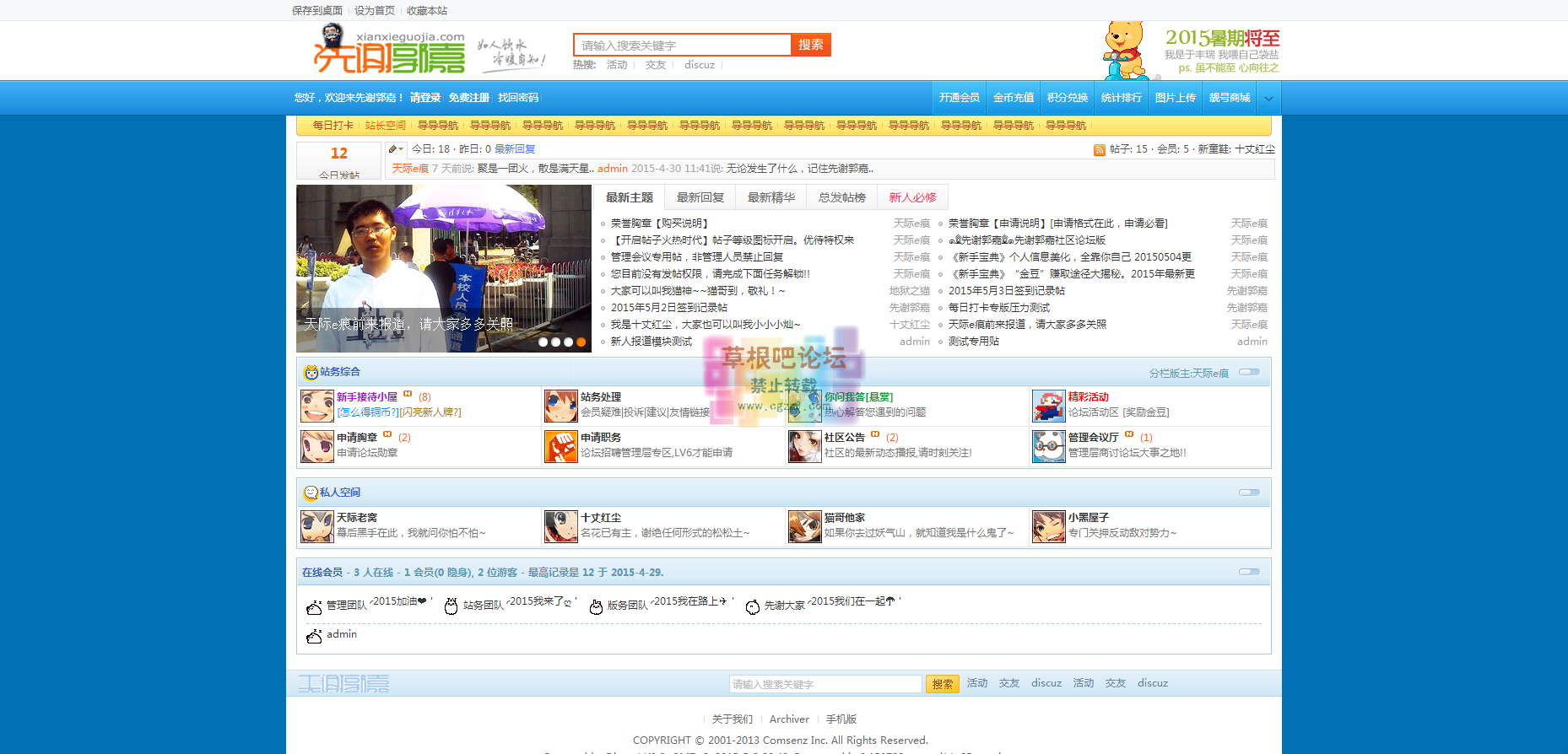Screen dimensions: 1568x754
Task: Click the top search keyword input field
Action: (682, 46)
